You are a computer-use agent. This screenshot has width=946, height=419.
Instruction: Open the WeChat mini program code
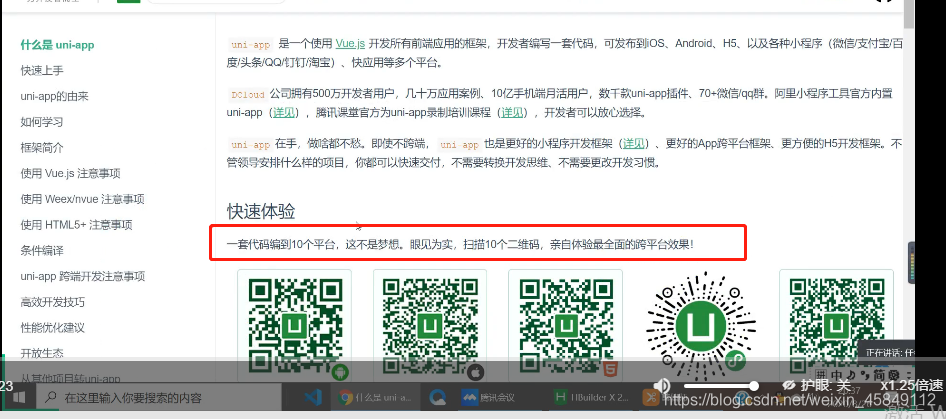tap(700, 325)
